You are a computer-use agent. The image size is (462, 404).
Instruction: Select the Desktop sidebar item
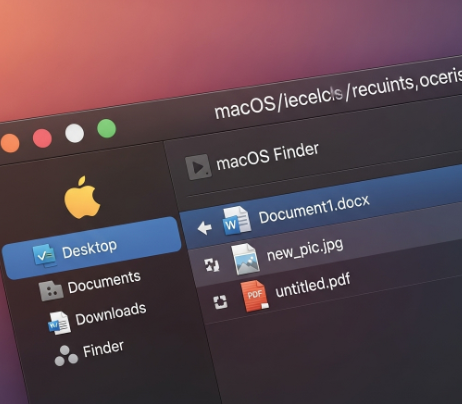coord(91,248)
